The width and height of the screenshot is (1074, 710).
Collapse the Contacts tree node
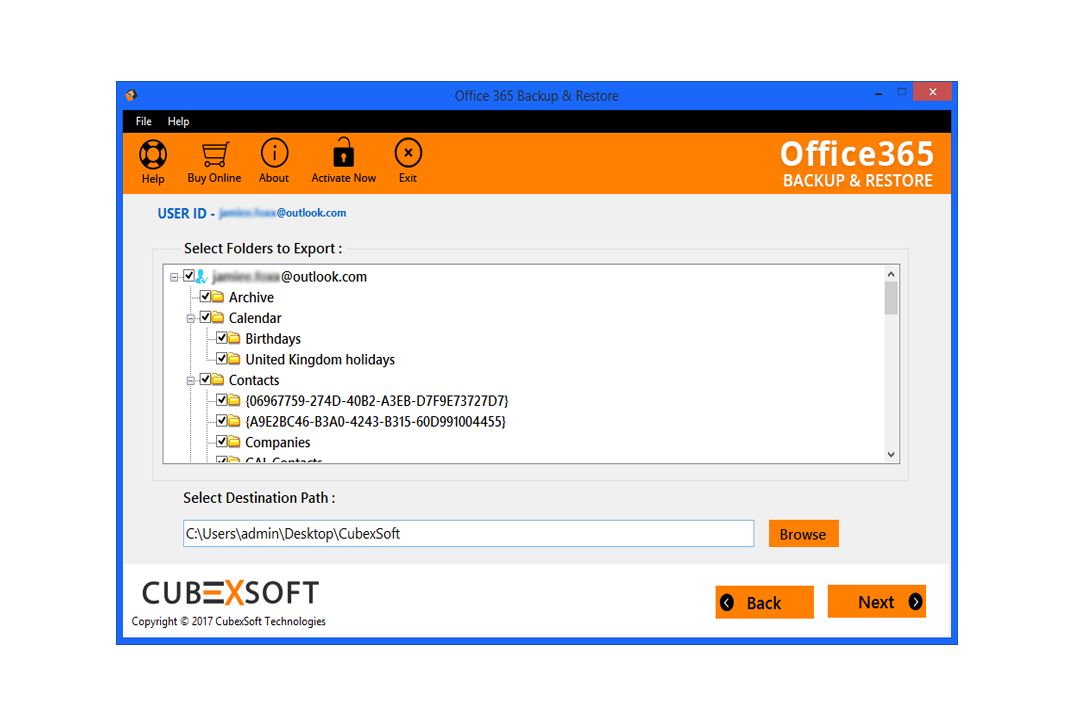(190, 381)
